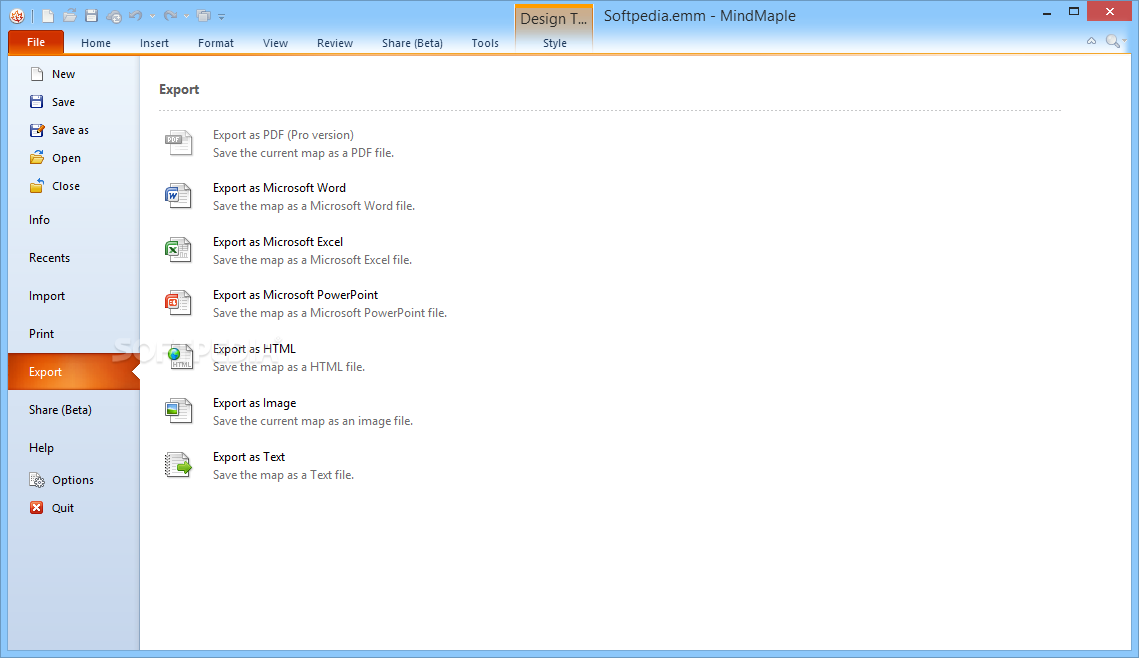Image resolution: width=1139 pixels, height=658 pixels.
Task: Collapse the ribbon with the up chevron
Action: click(x=1091, y=41)
